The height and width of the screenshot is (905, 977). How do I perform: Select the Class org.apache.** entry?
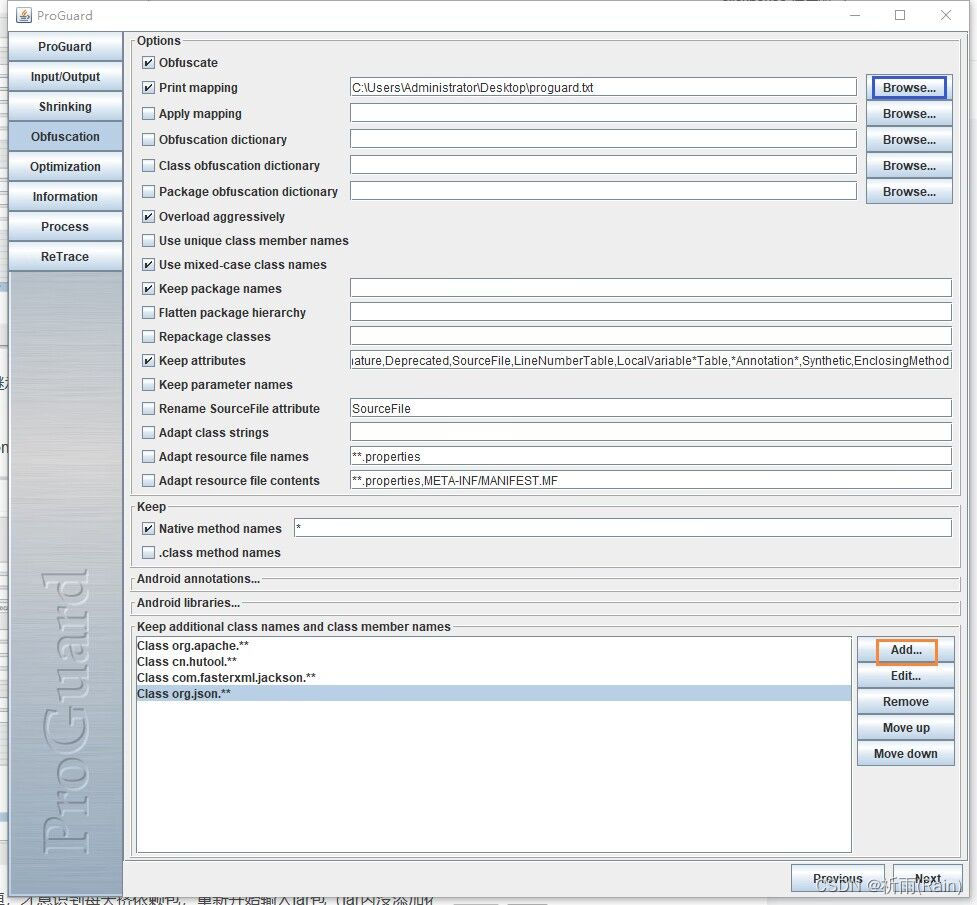[x=493, y=646]
